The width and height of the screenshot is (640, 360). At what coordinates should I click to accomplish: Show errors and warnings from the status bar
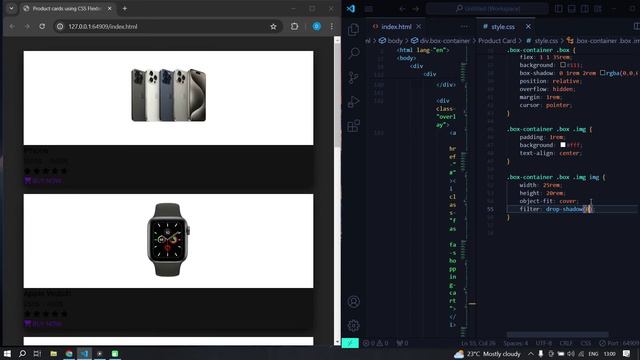click(x=376, y=343)
